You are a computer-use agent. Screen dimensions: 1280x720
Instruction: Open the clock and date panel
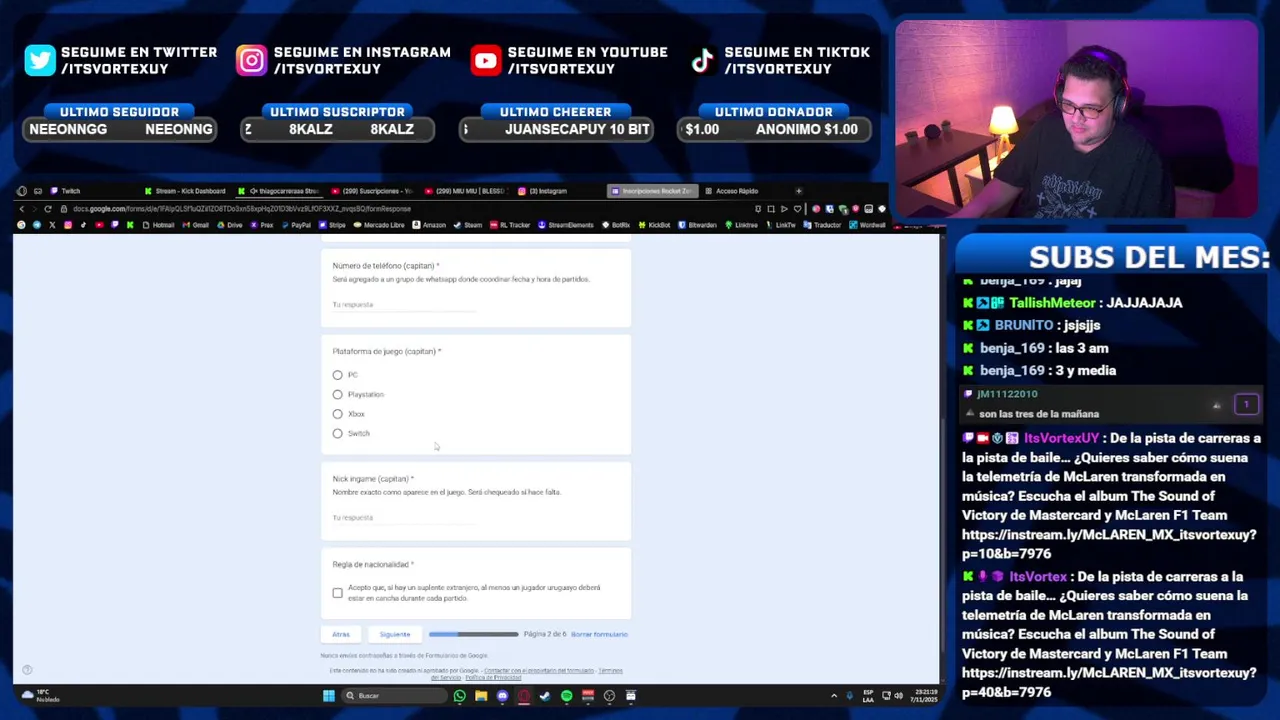click(925, 695)
